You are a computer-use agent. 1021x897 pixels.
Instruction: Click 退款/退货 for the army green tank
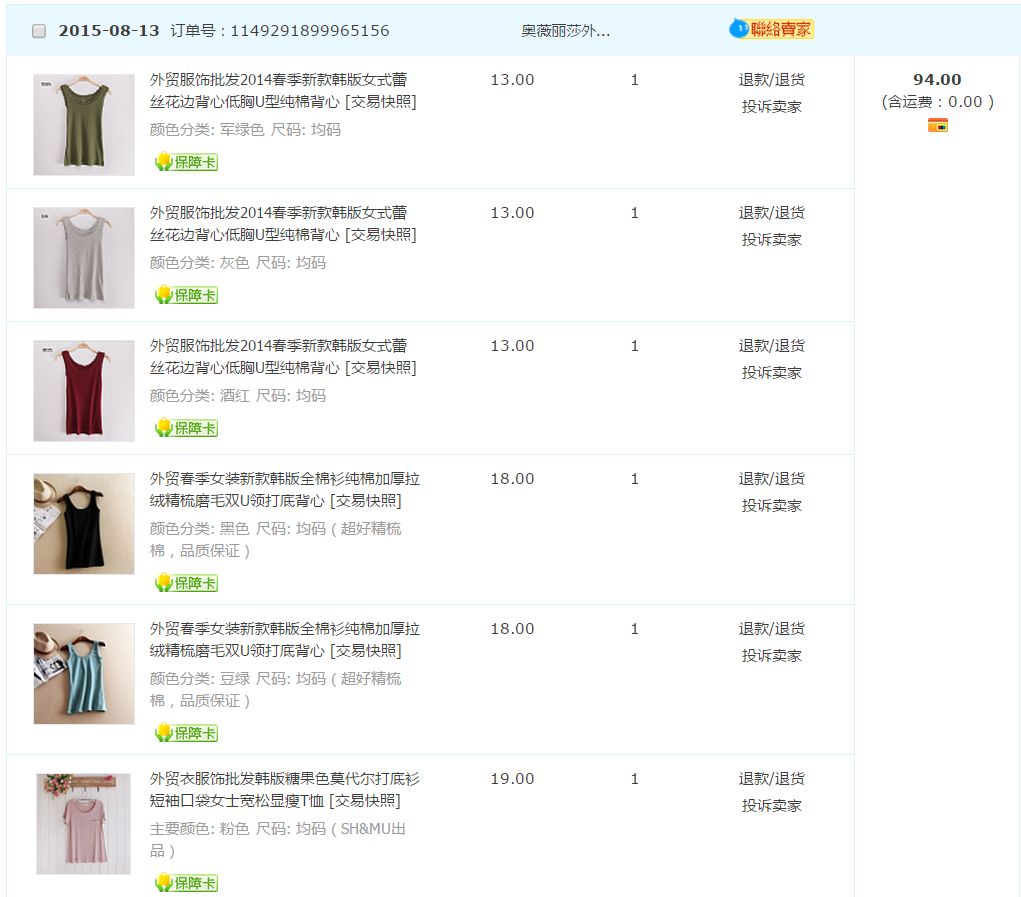(771, 80)
